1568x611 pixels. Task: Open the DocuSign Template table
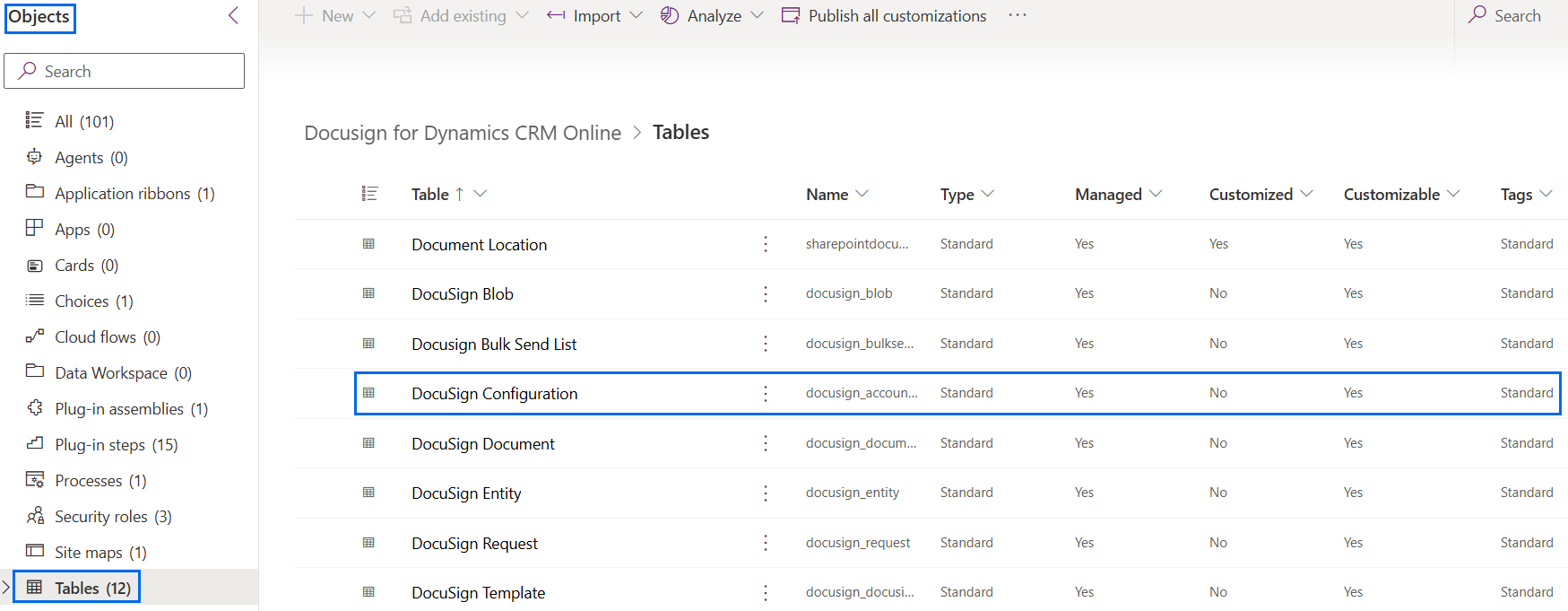(x=478, y=592)
